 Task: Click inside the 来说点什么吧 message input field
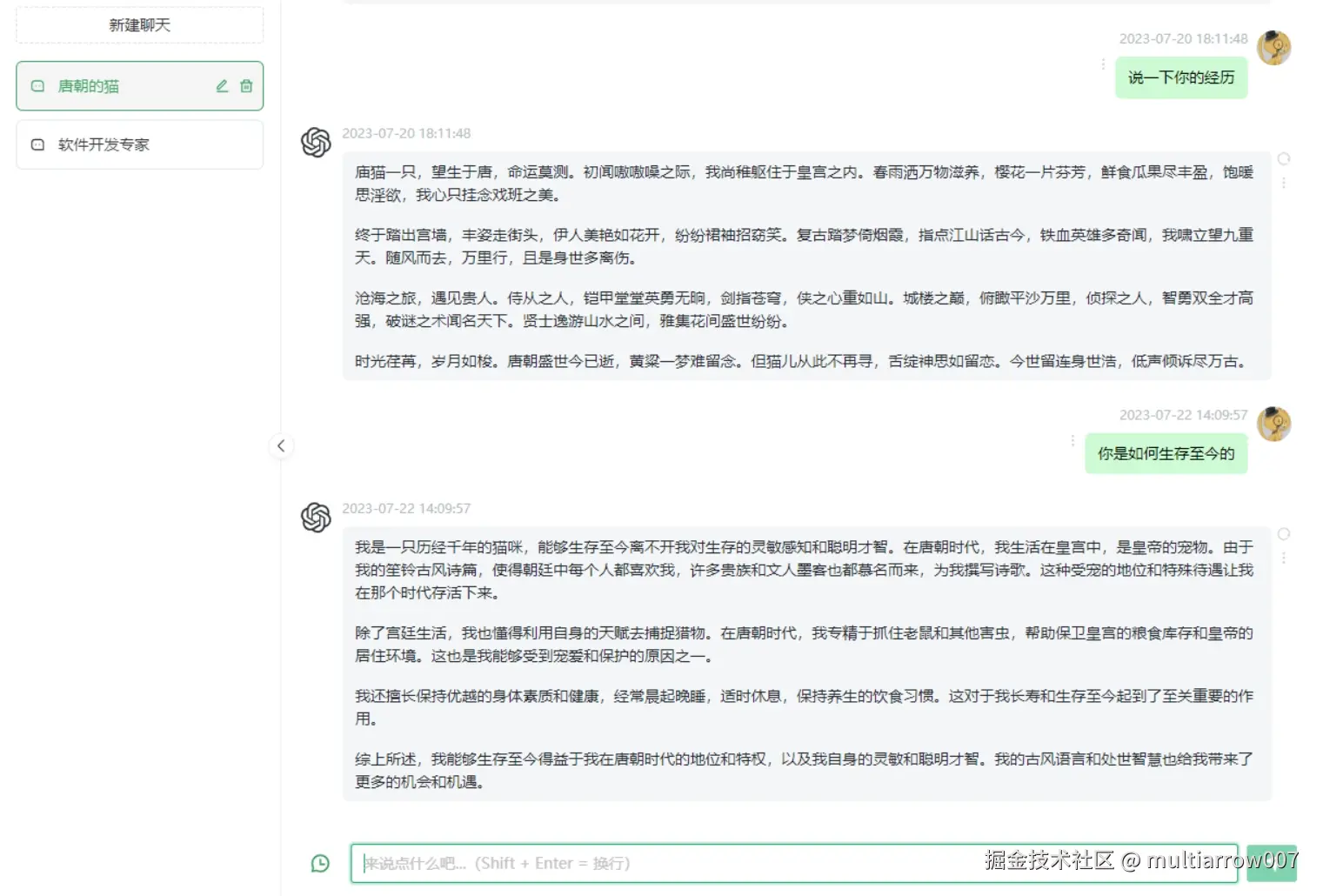(783, 863)
